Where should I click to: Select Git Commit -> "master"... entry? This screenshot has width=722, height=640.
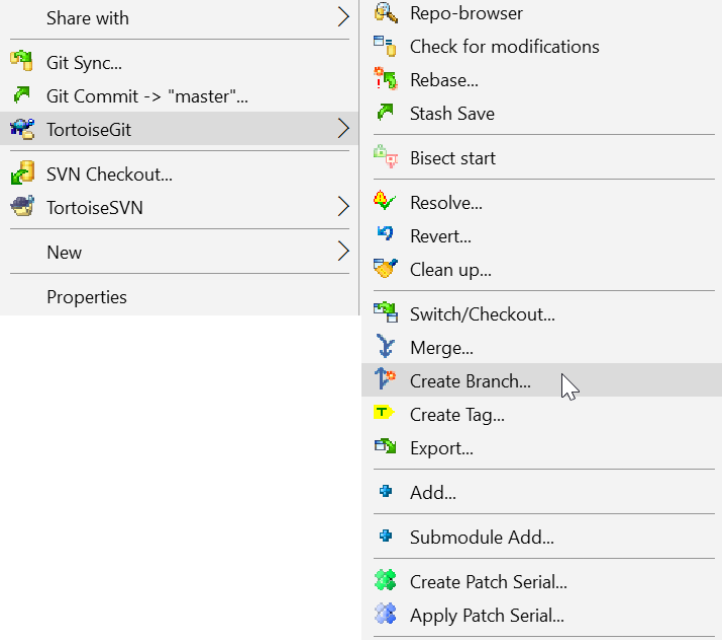click(x=147, y=96)
